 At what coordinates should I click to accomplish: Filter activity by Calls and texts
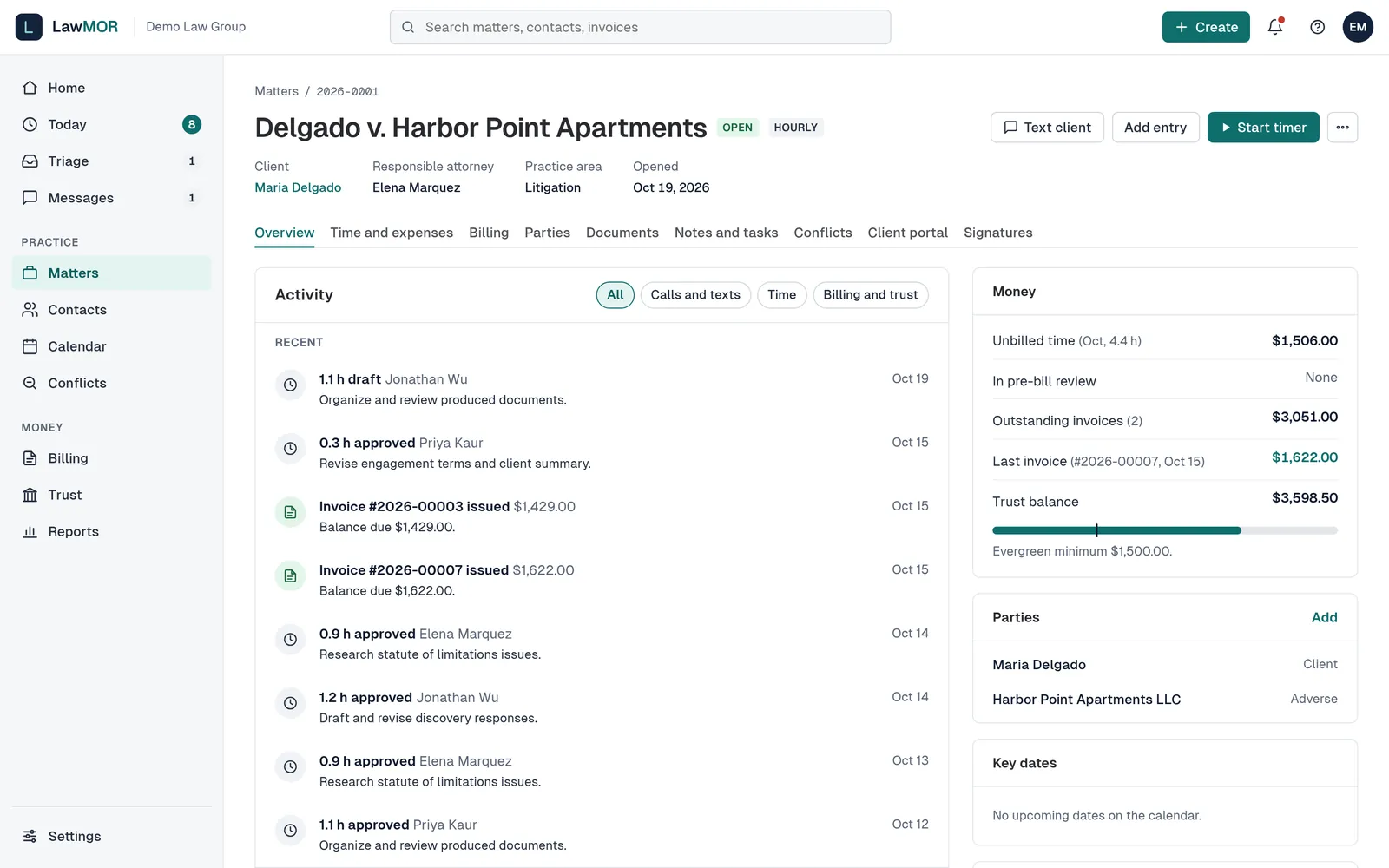coord(695,295)
